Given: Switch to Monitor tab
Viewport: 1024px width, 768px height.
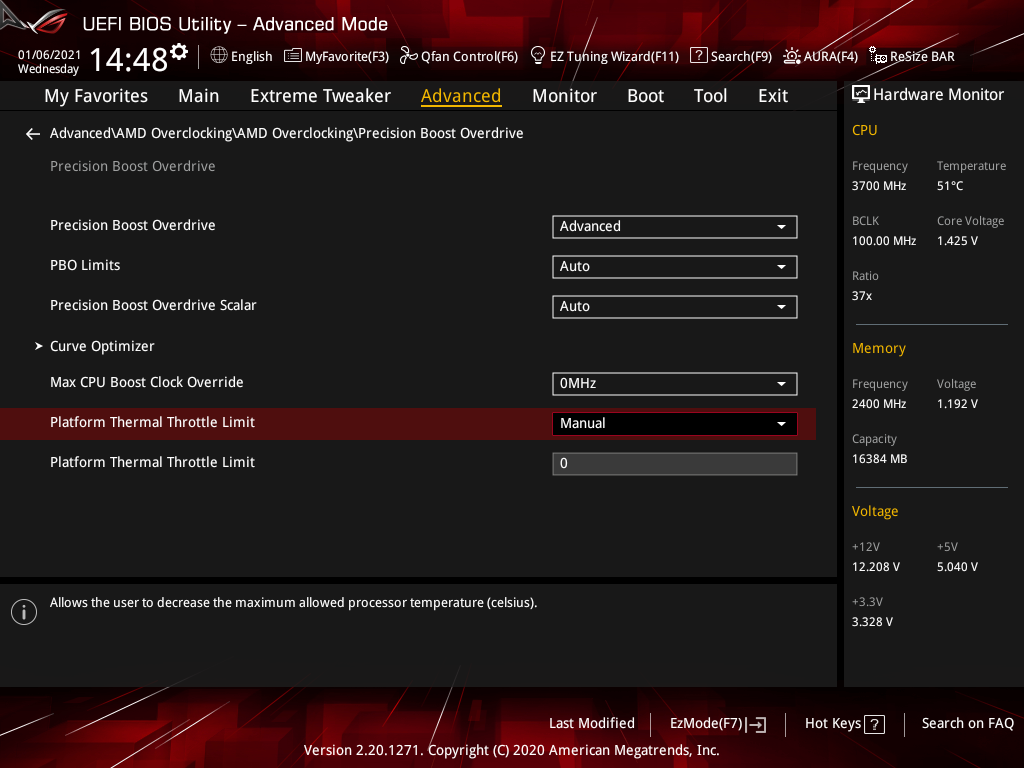Looking at the screenshot, I should point(564,96).
